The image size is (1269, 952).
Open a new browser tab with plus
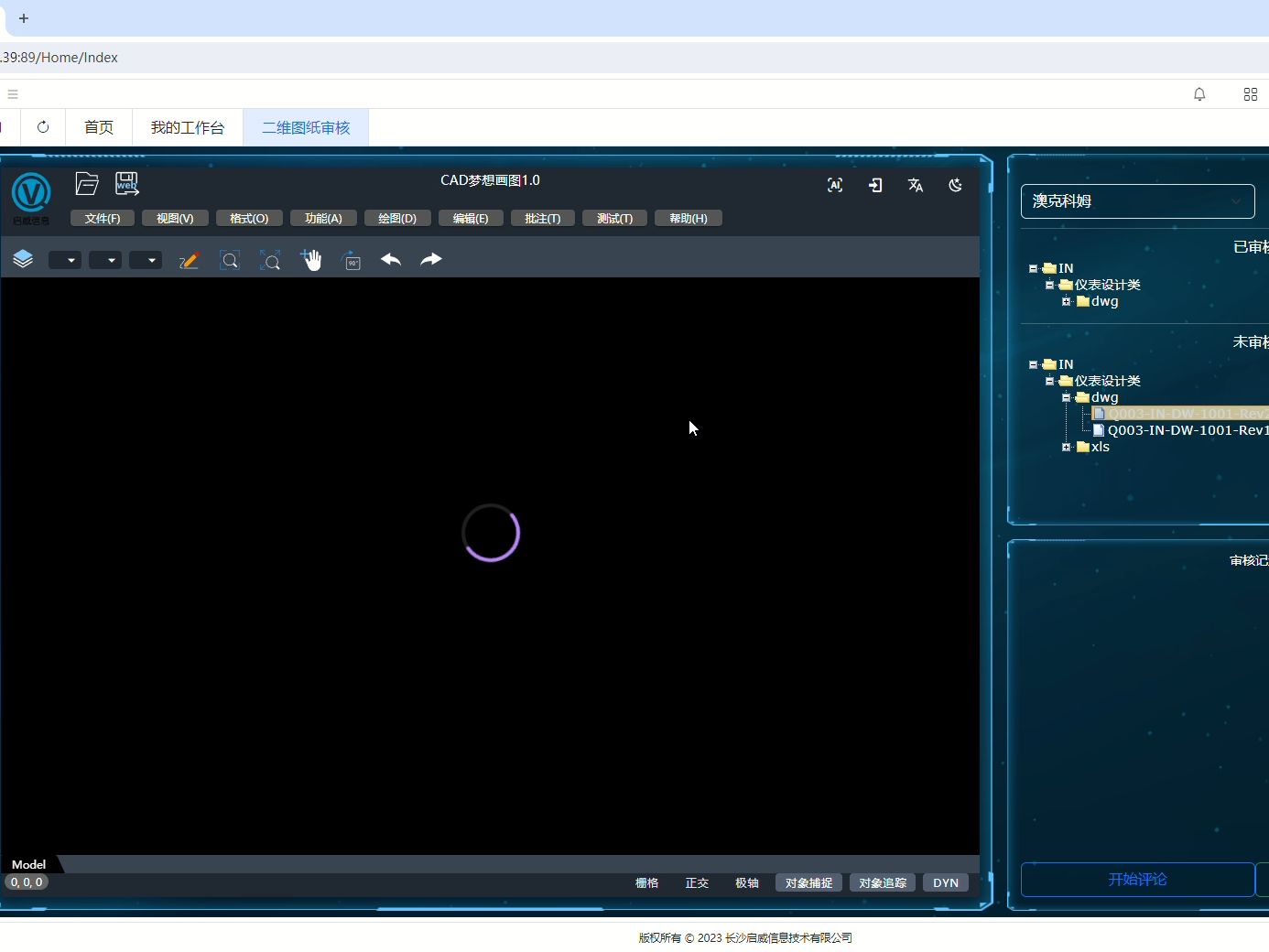coord(24,18)
